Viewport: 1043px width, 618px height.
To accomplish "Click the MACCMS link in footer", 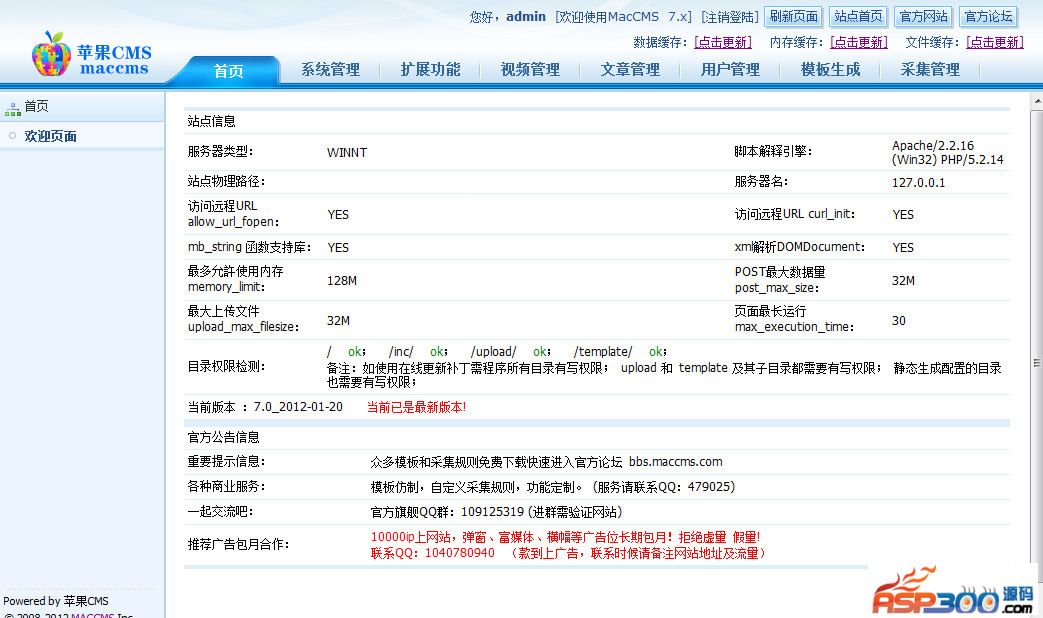I will click(92, 616).
